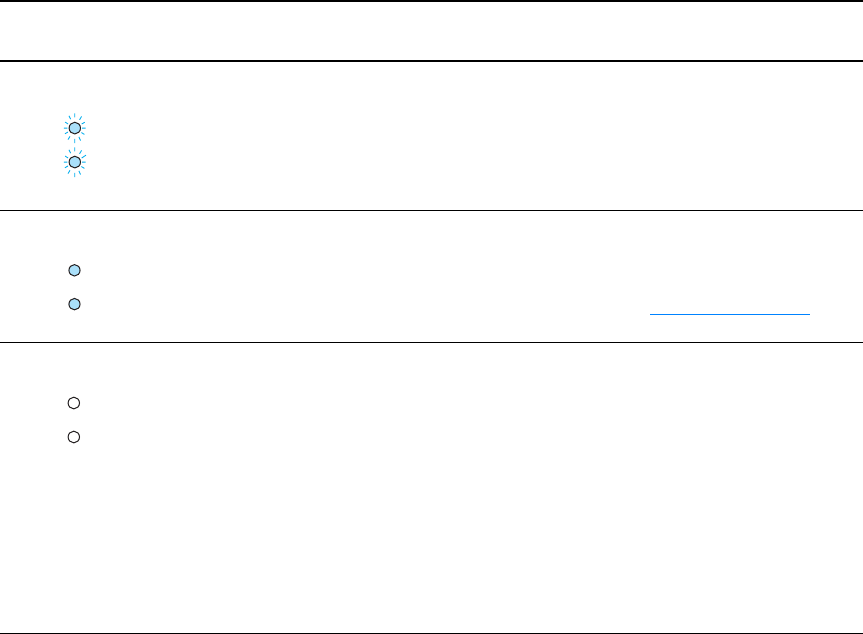Click the upper unlit white light icon
The image size is (863, 634).
tap(73, 403)
